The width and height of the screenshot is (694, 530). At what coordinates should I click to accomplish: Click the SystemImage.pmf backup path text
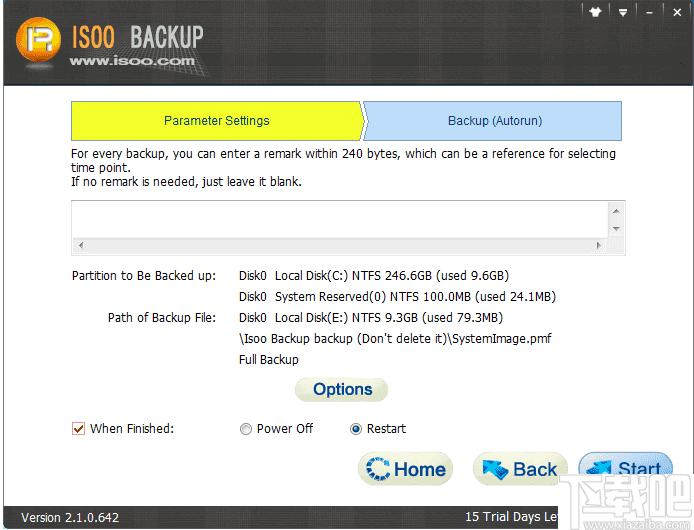(395, 339)
